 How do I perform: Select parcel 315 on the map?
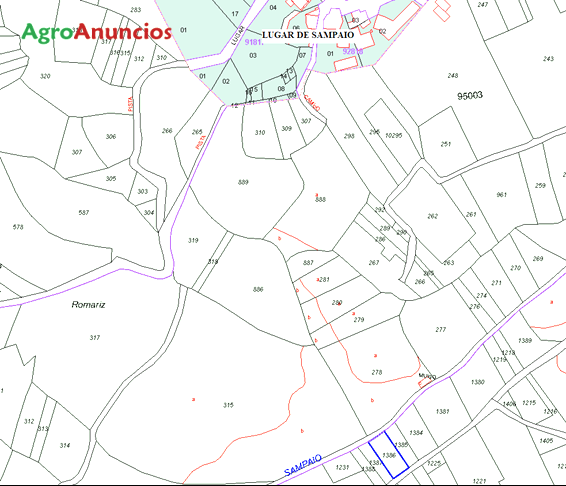coord(228,405)
